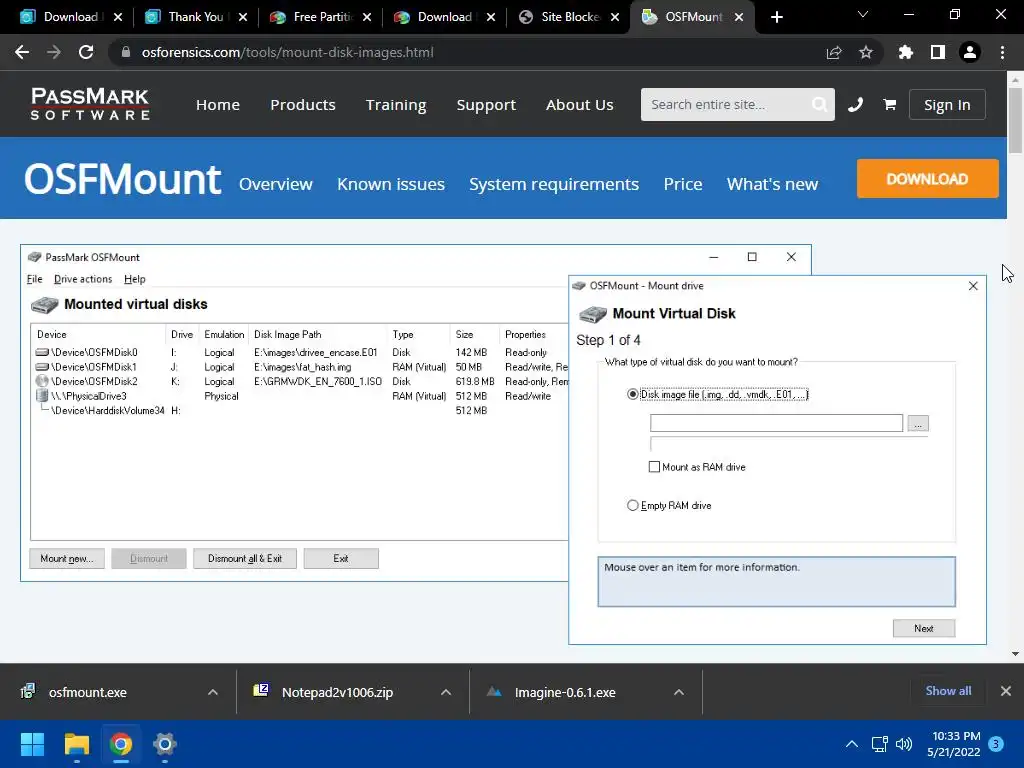The height and width of the screenshot is (768, 1024).
Task: Toggle the browser side panel icon
Action: point(938,52)
